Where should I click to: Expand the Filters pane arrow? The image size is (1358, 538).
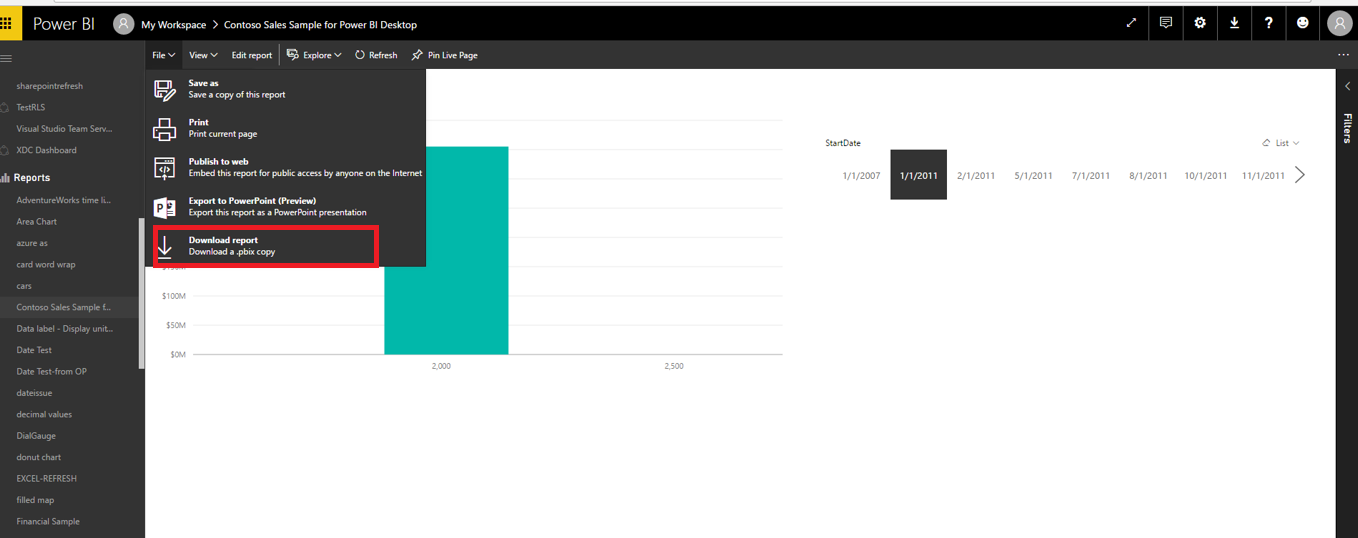[1346, 87]
